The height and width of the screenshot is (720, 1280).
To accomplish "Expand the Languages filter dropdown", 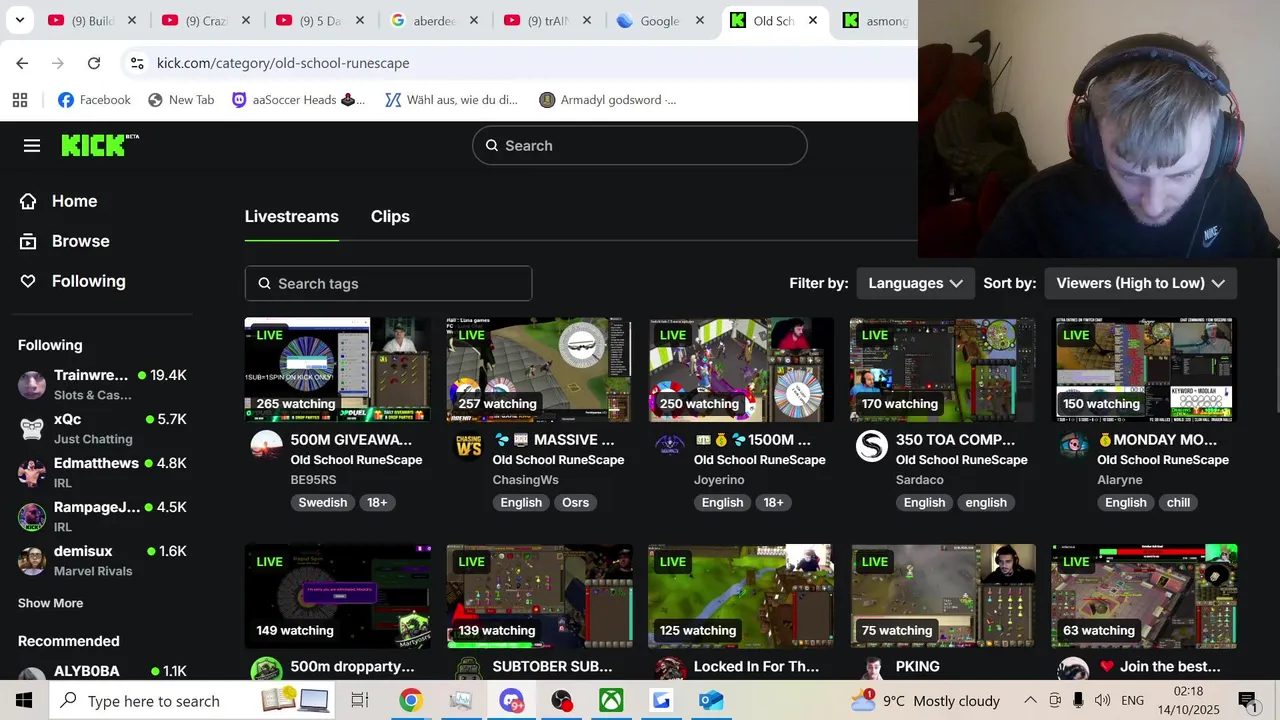I will pyautogui.click(x=915, y=283).
